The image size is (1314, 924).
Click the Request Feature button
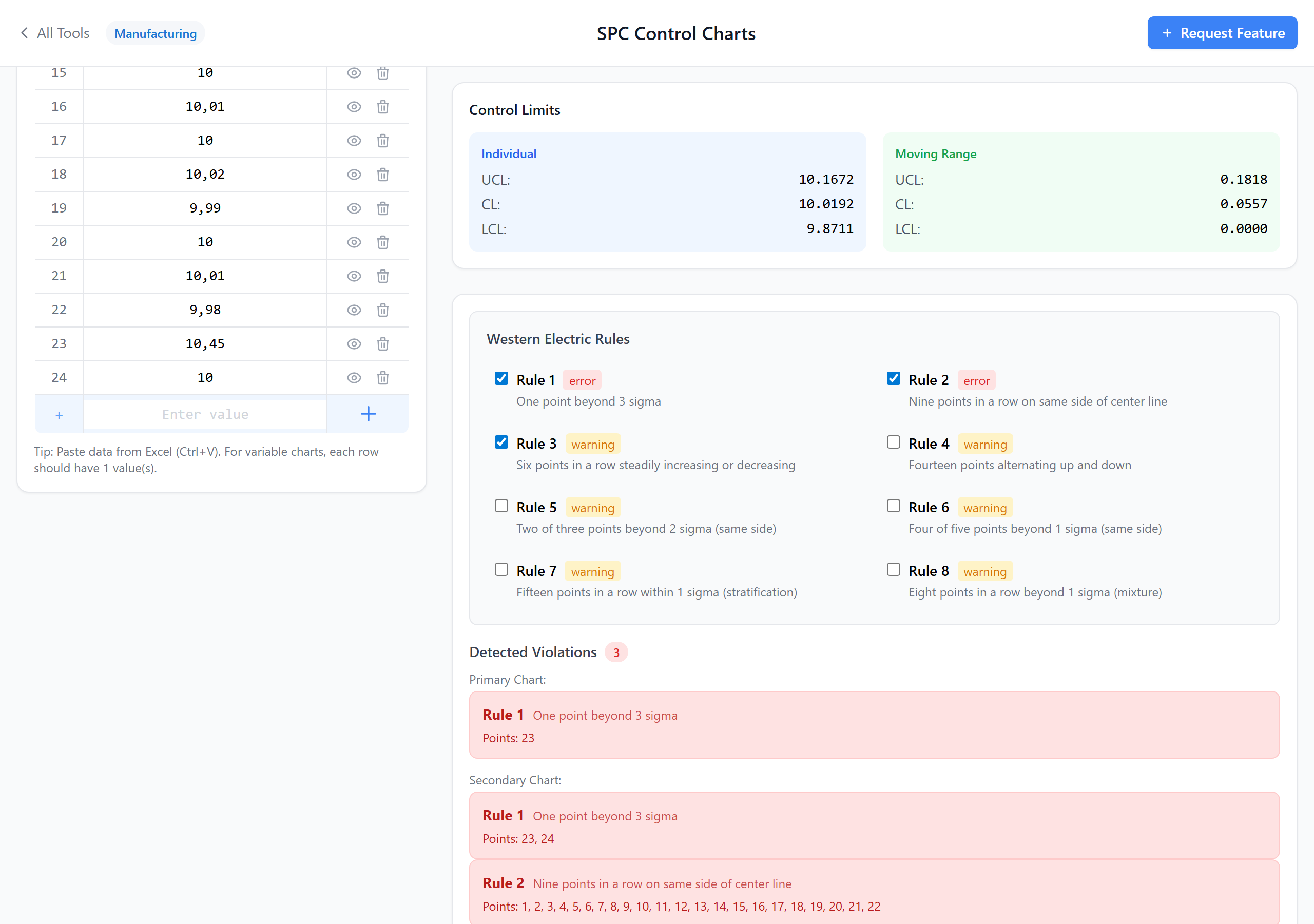click(x=1223, y=33)
